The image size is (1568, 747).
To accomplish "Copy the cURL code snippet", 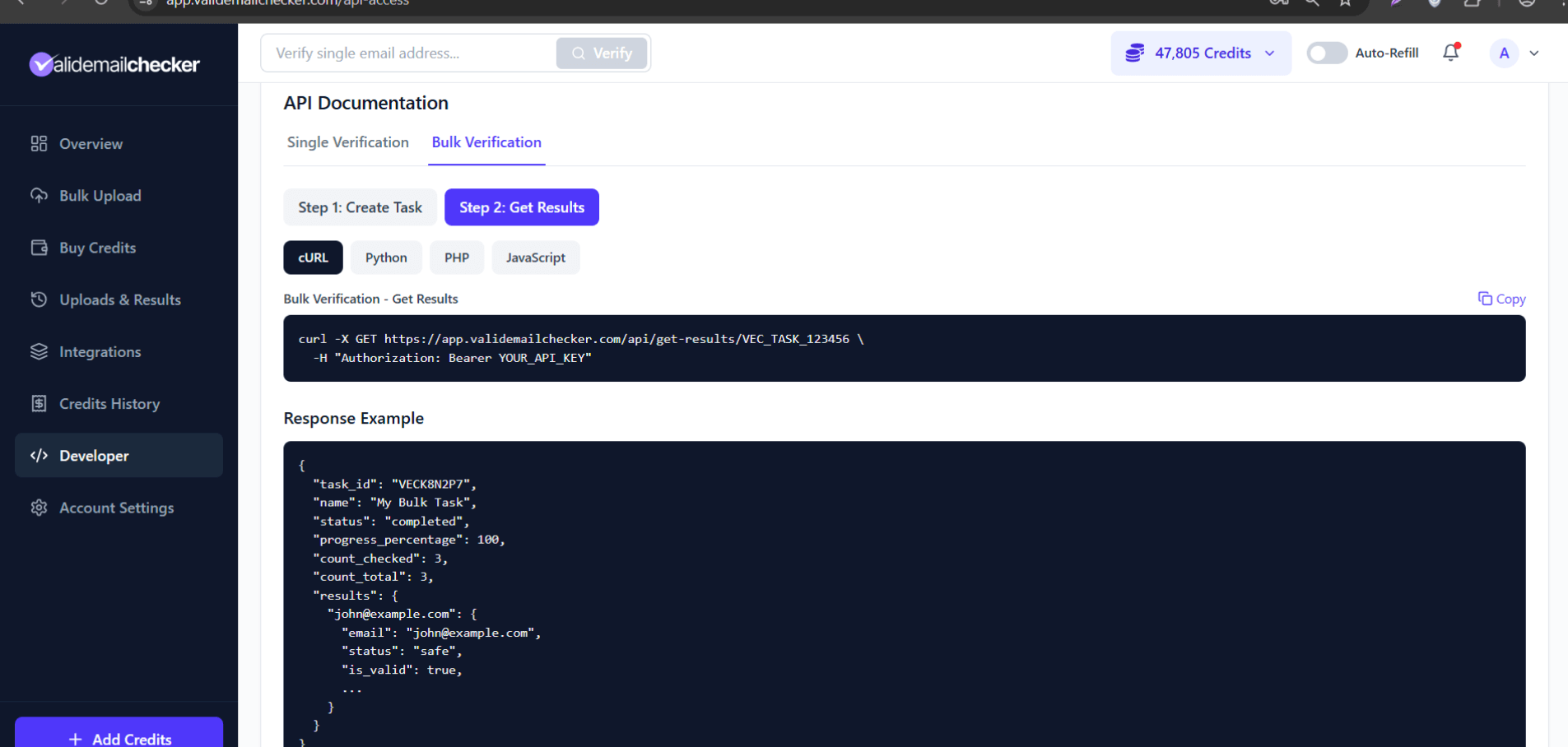I will click(1501, 299).
